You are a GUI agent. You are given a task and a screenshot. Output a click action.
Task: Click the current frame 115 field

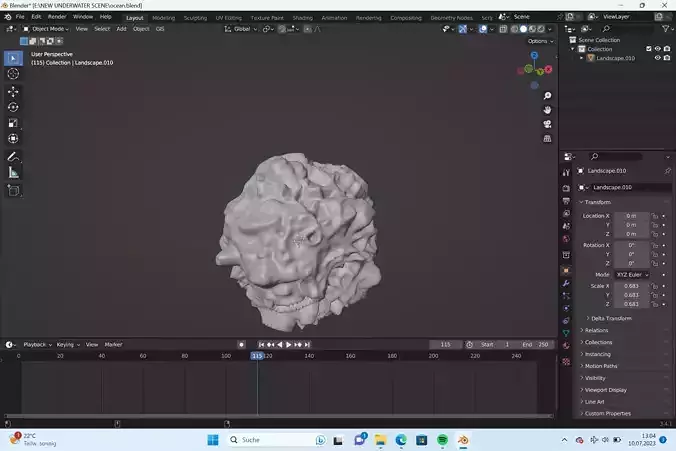coord(445,345)
